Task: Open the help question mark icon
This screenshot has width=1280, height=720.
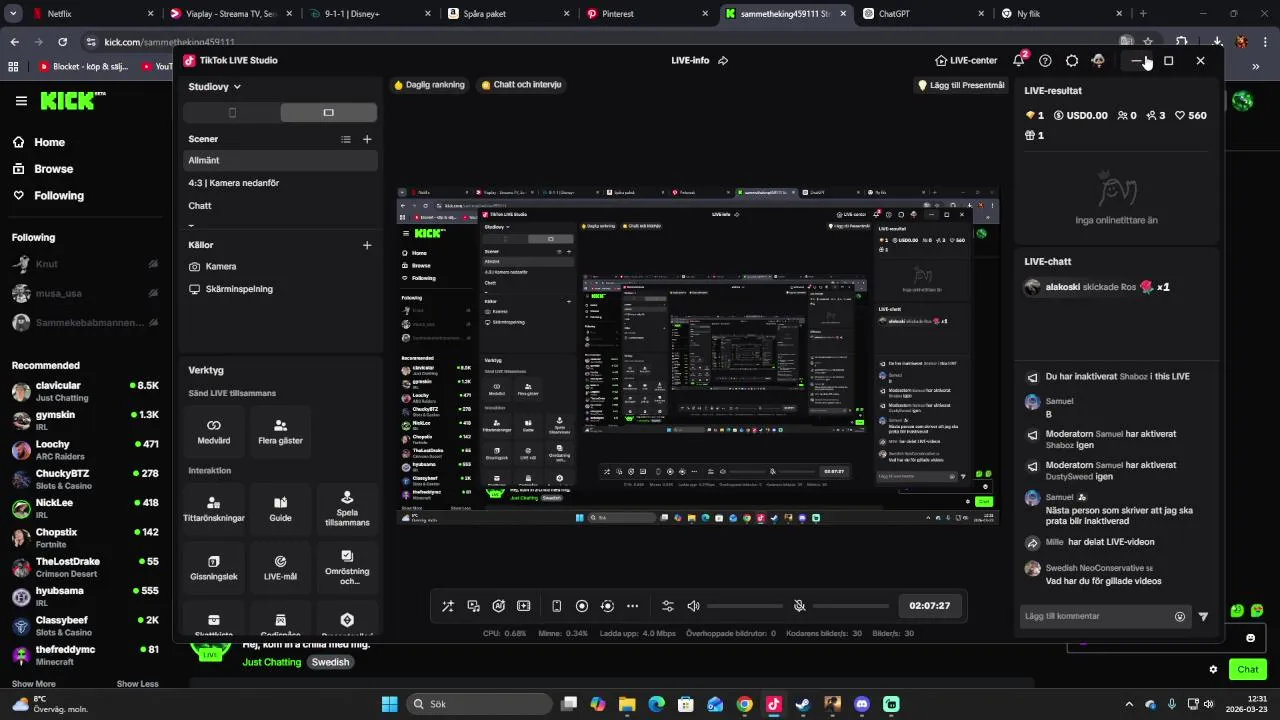Action: click(1045, 60)
